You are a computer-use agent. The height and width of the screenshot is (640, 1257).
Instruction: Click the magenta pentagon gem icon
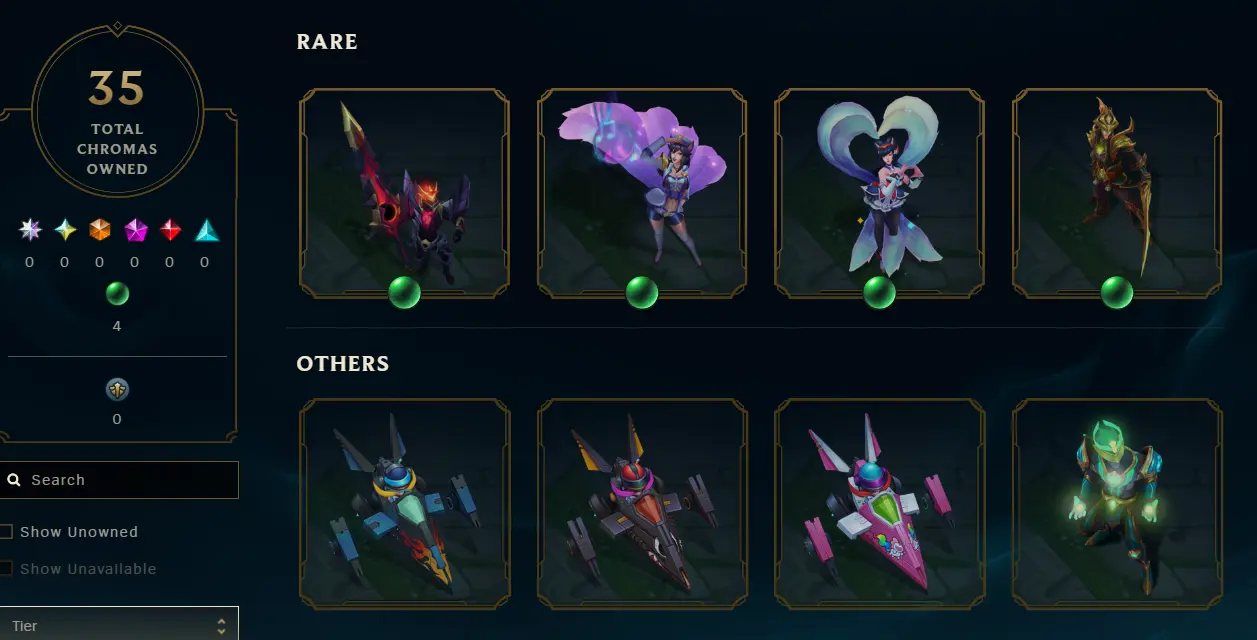click(x=135, y=230)
